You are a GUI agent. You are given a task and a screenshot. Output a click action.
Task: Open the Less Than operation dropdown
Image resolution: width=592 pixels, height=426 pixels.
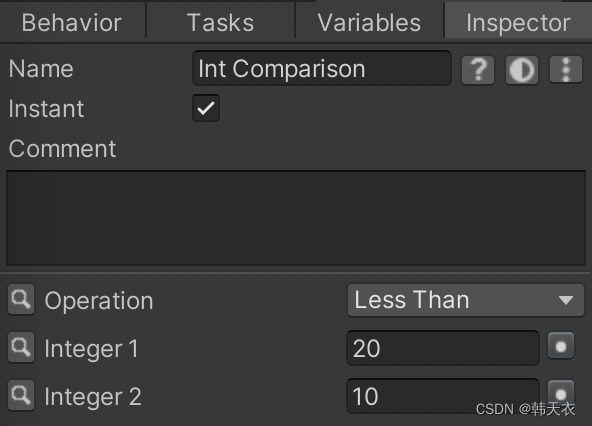pos(466,300)
